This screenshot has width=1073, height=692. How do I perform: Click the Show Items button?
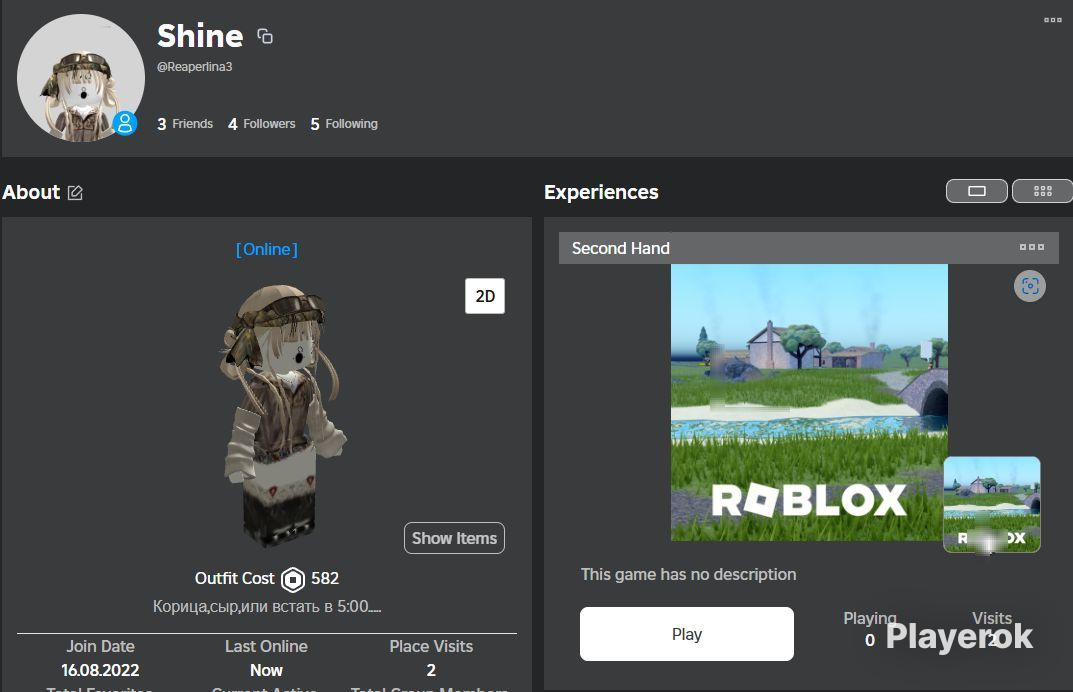point(454,538)
